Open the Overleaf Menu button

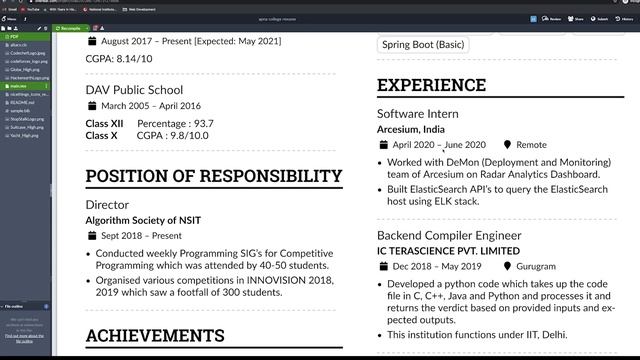click(x=9, y=19)
